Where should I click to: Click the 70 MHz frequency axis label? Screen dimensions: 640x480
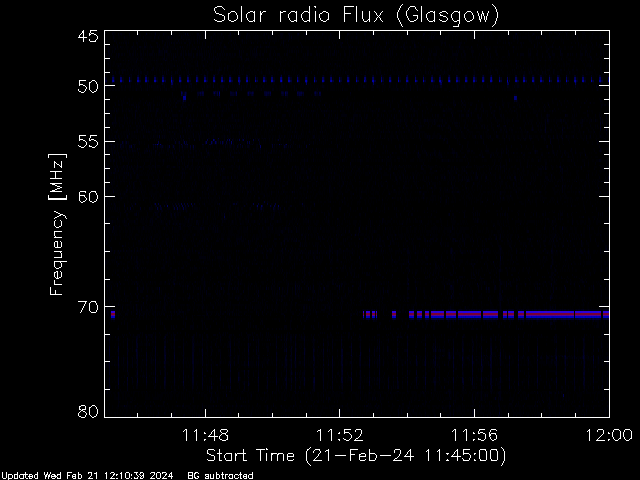pos(88,307)
